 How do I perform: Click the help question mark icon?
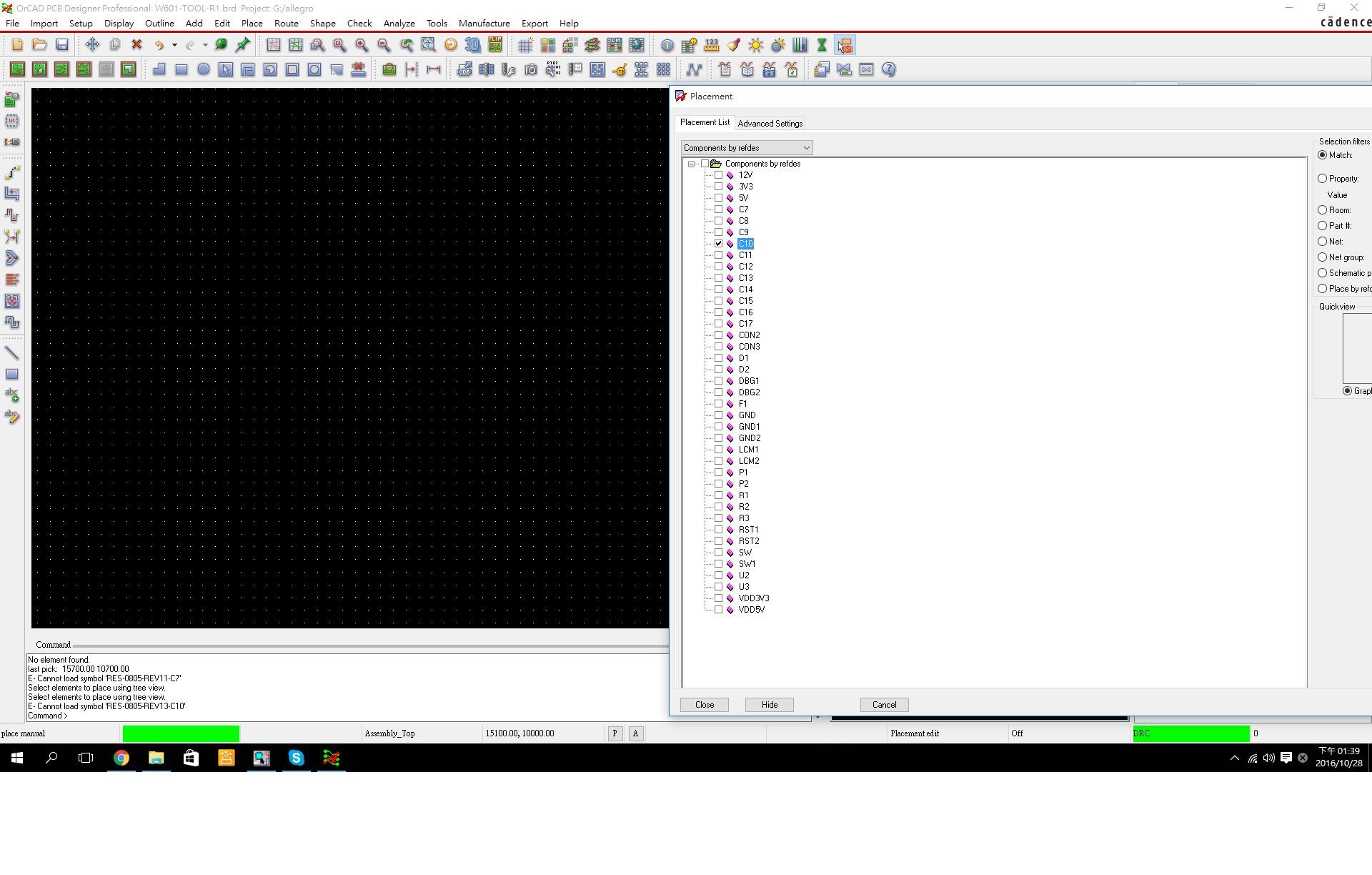[x=888, y=69]
